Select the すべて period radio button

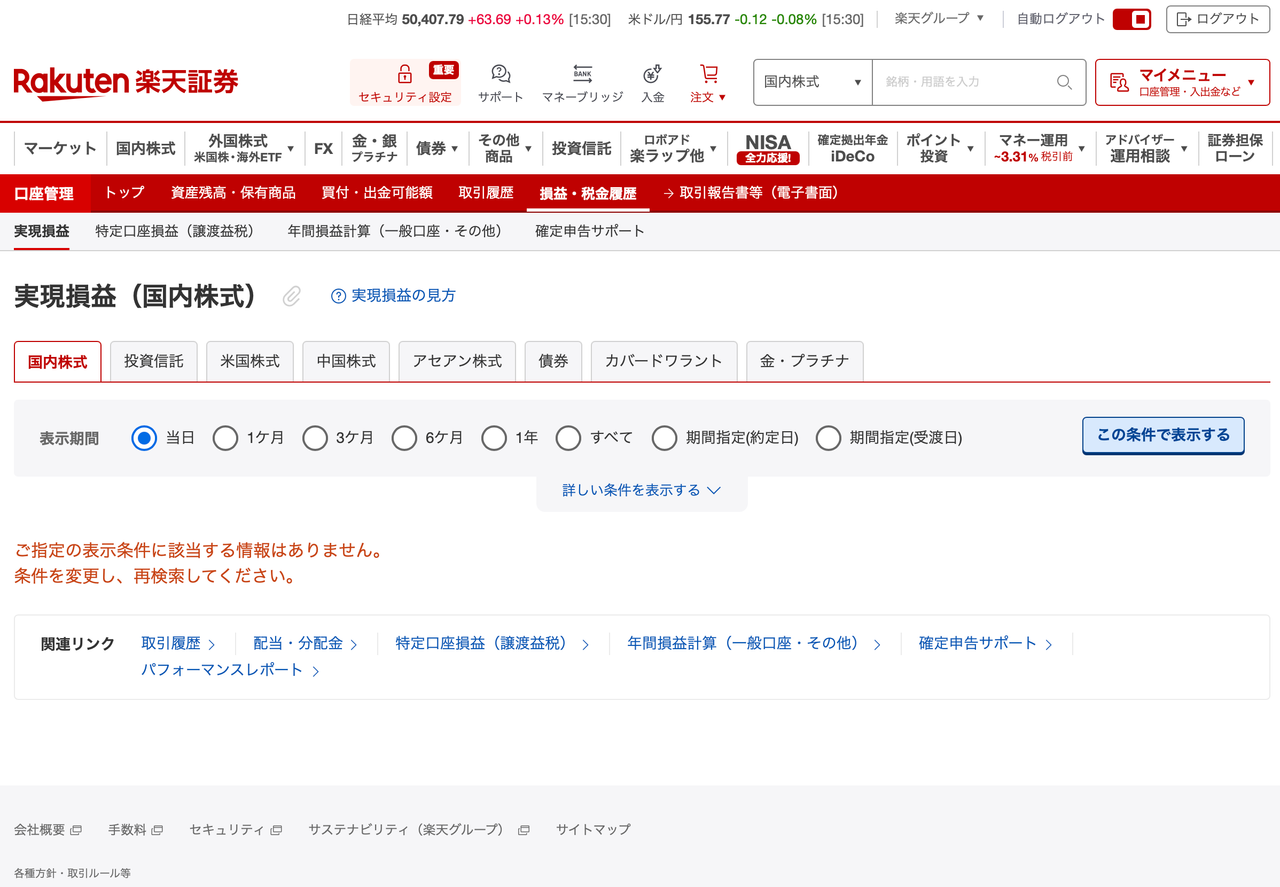(x=568, y=438)
